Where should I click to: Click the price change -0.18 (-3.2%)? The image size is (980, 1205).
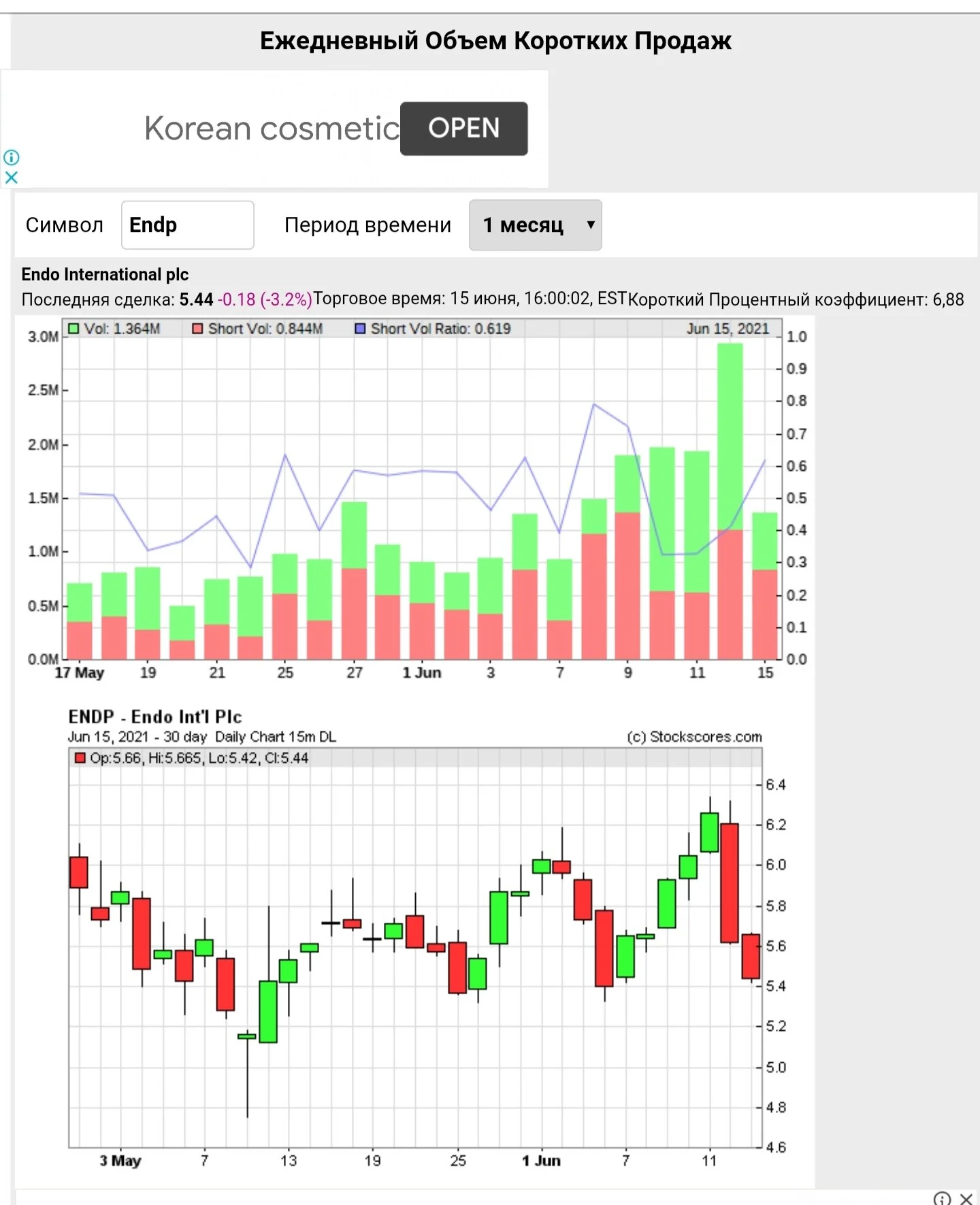[x=265, y=299]
